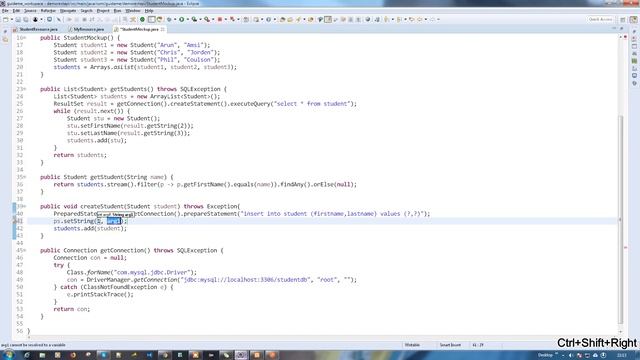
Task: Open the Window menu
Action: click(133, 11)
